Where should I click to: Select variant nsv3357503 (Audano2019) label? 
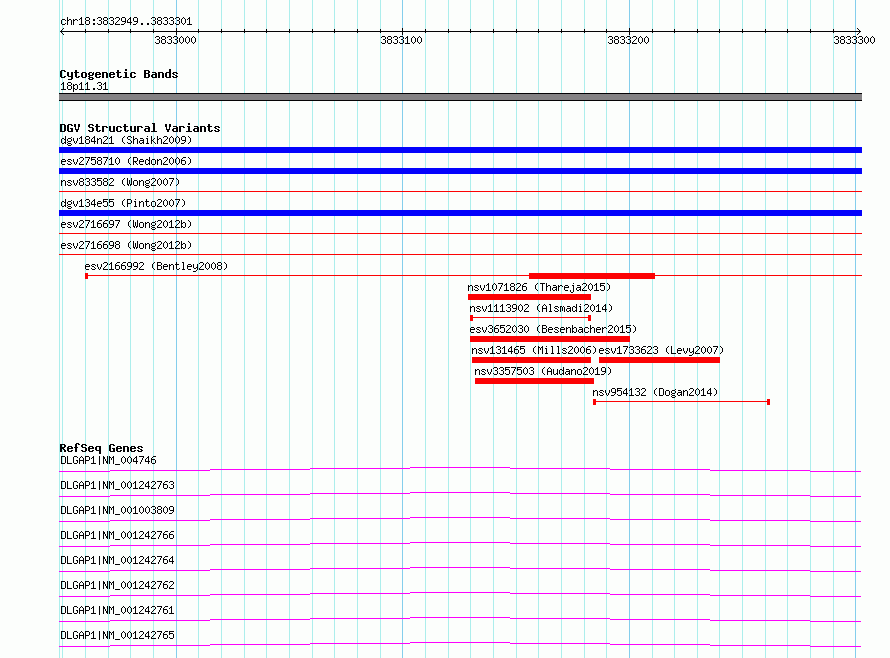pyautogui.click(x=543, y=371)
